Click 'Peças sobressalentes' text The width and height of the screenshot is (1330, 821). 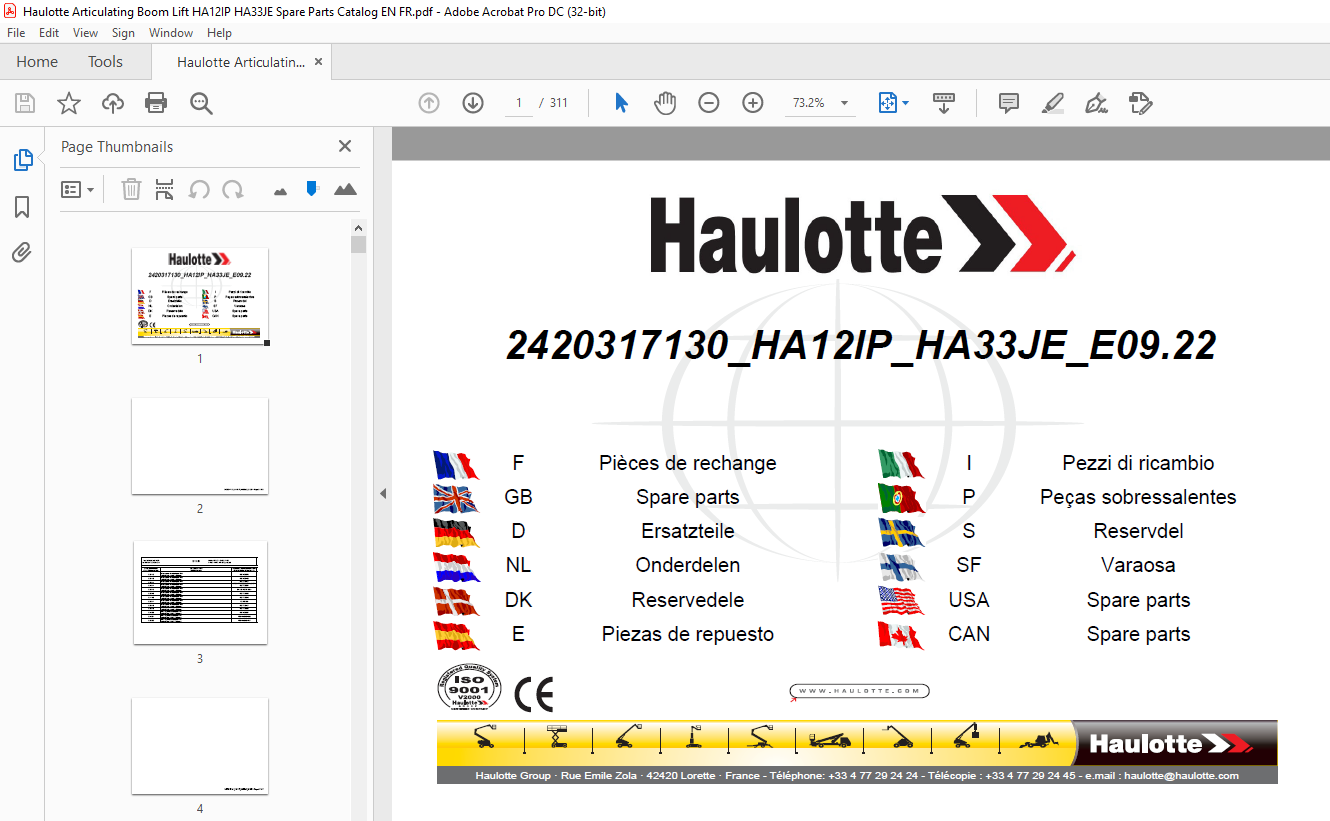(x=1138, y=497)
